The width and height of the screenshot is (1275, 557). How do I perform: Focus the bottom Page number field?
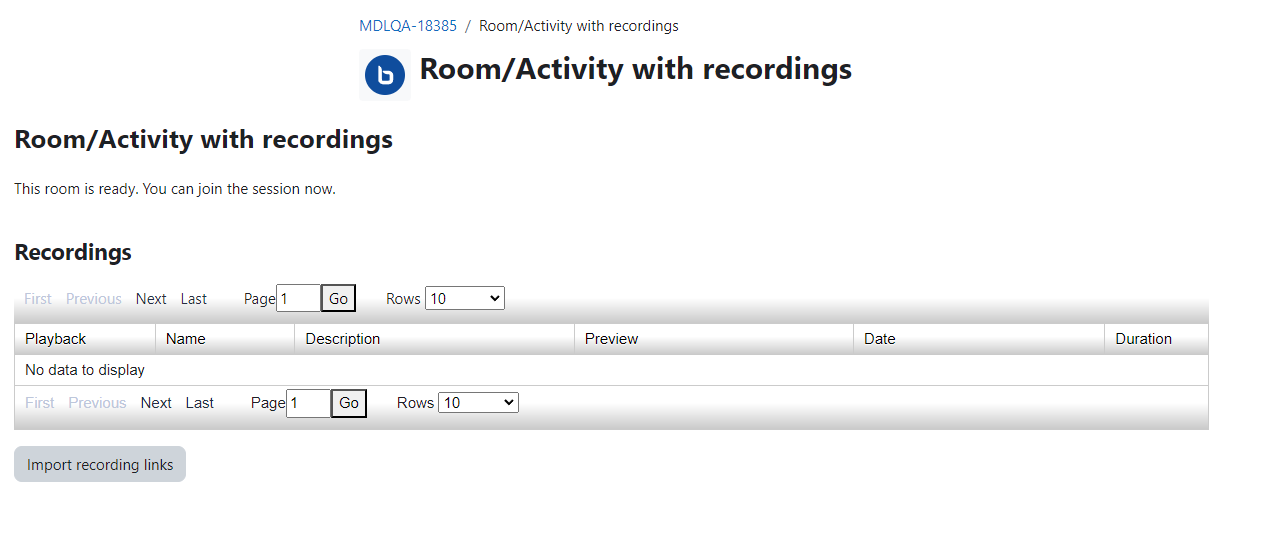[x=308, y=403]
